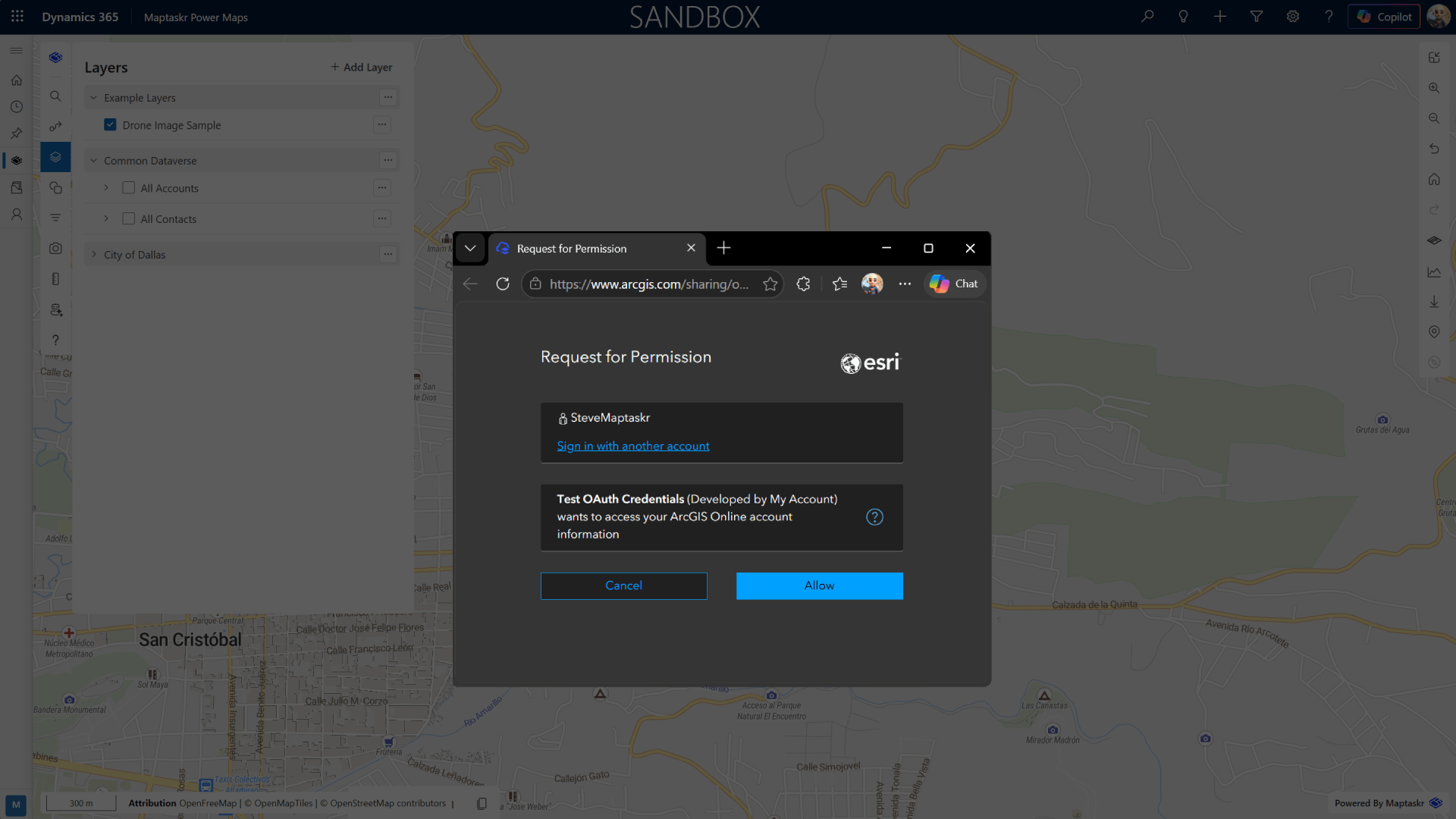1456x819 pixels.
Task: Refresh the ArcGIS page
Action: pyautogui.click(x=503, y=284)
